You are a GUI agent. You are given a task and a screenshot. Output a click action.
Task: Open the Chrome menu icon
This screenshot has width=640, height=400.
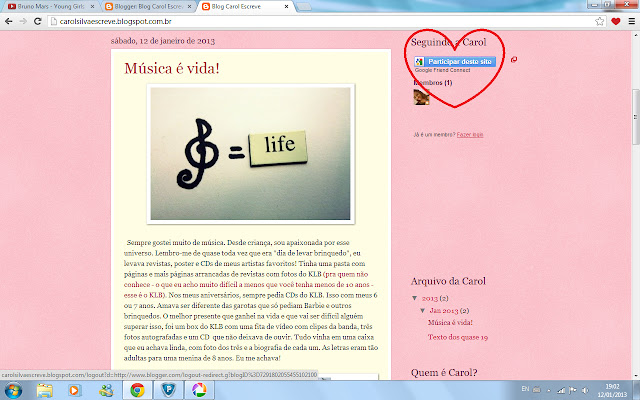[631, 21]
